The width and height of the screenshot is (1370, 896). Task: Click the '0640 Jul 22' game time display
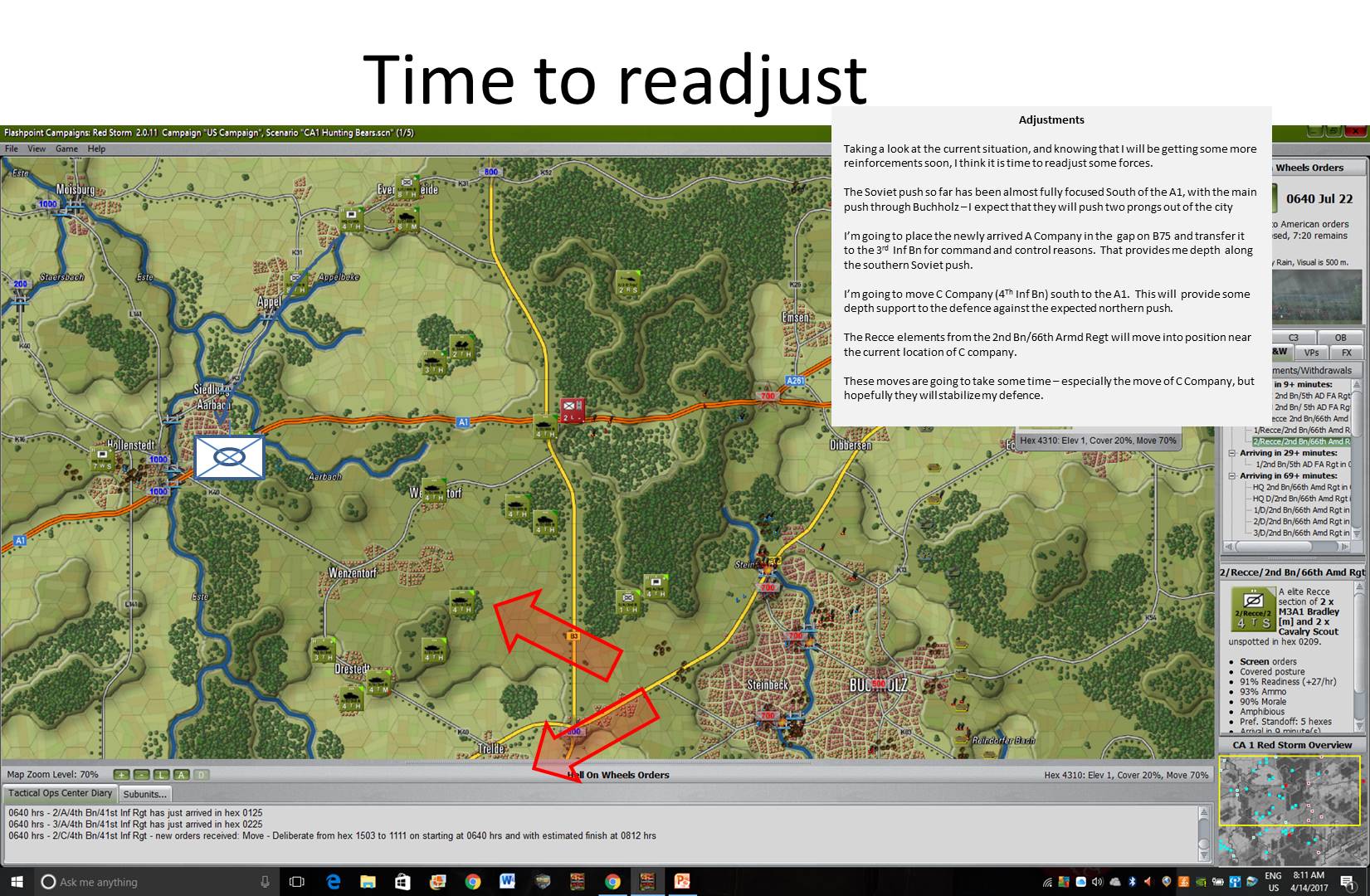pyautogui.click(x=1319, y=199)
